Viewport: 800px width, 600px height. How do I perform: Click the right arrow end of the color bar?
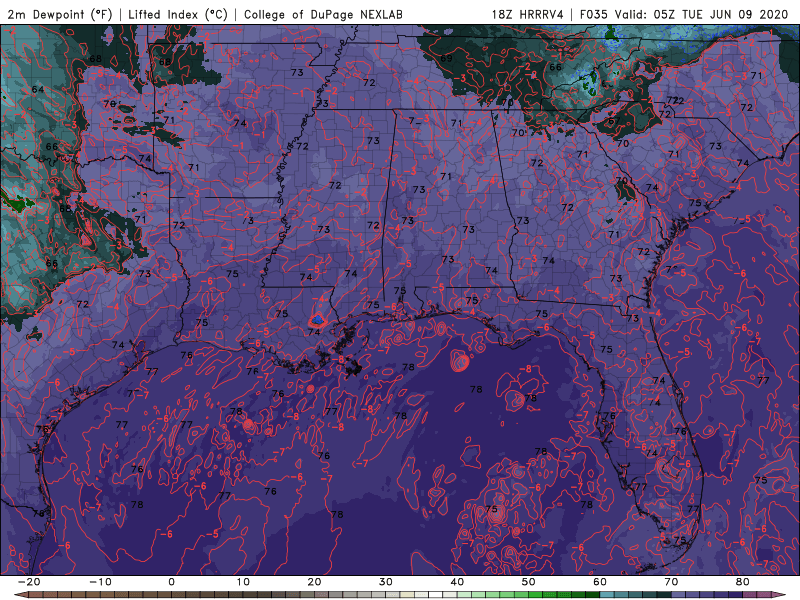779,595
